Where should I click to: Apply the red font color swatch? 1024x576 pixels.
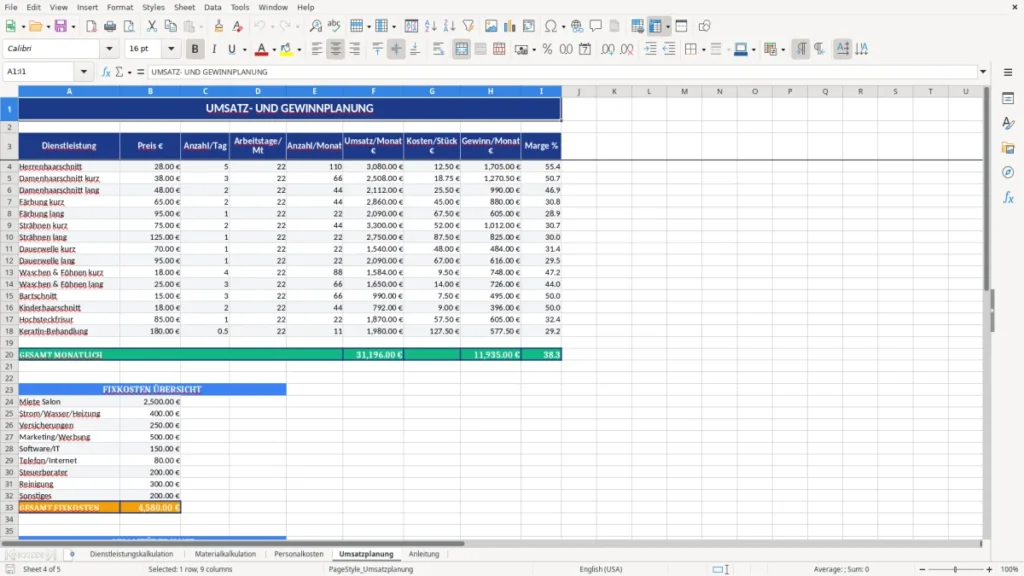(x=261, y=49)
